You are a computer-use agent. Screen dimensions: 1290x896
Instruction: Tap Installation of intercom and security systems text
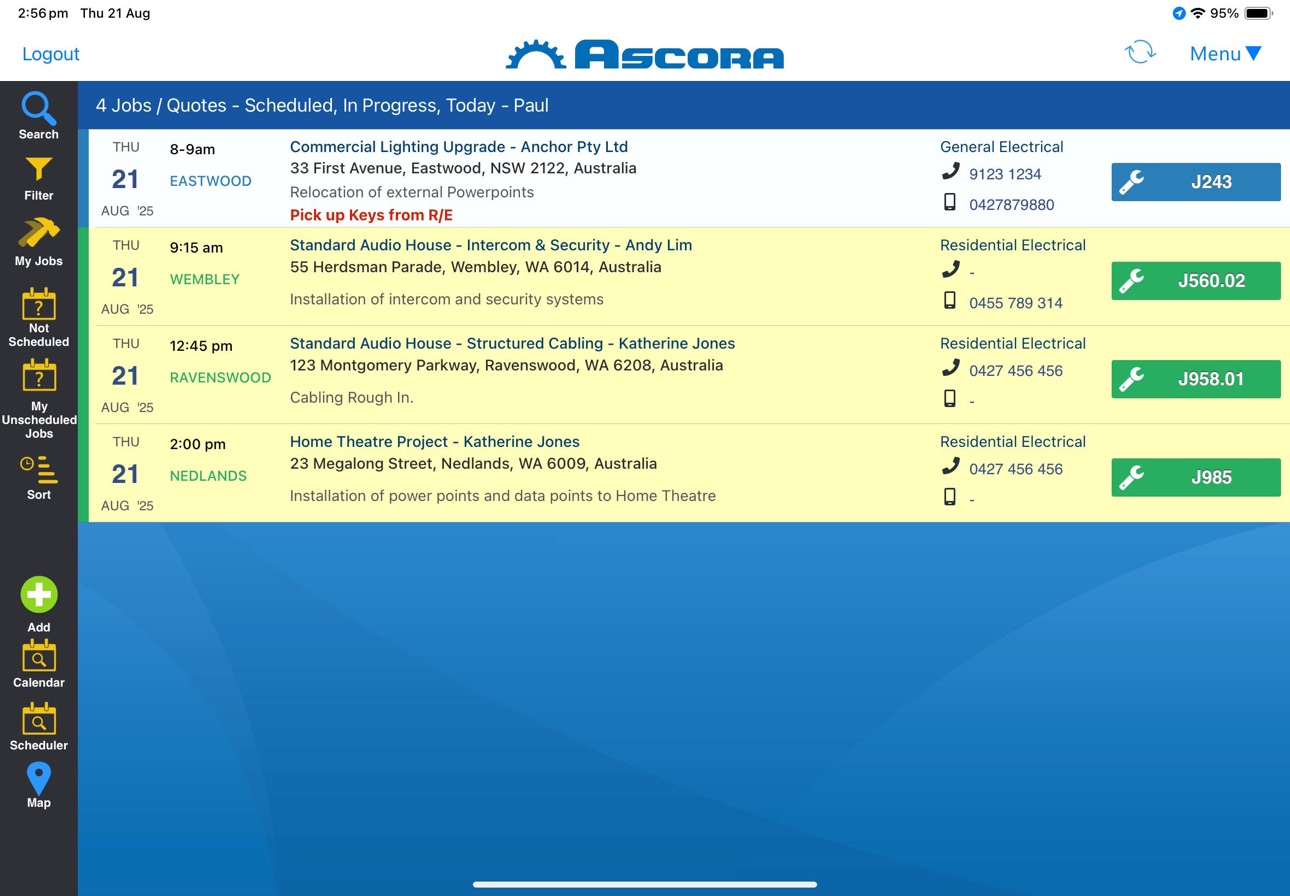[446, 299]
